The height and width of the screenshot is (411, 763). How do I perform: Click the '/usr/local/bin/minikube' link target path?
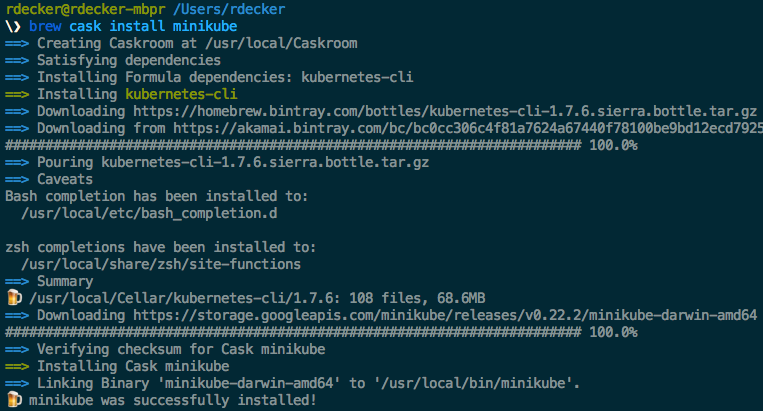pyautogui.click(x=472, y=383)
